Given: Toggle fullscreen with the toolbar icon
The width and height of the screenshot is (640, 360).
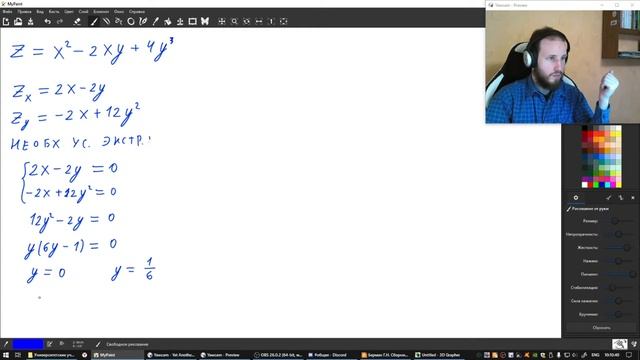Looking at the screenshot, I should (x=284, y=21).
